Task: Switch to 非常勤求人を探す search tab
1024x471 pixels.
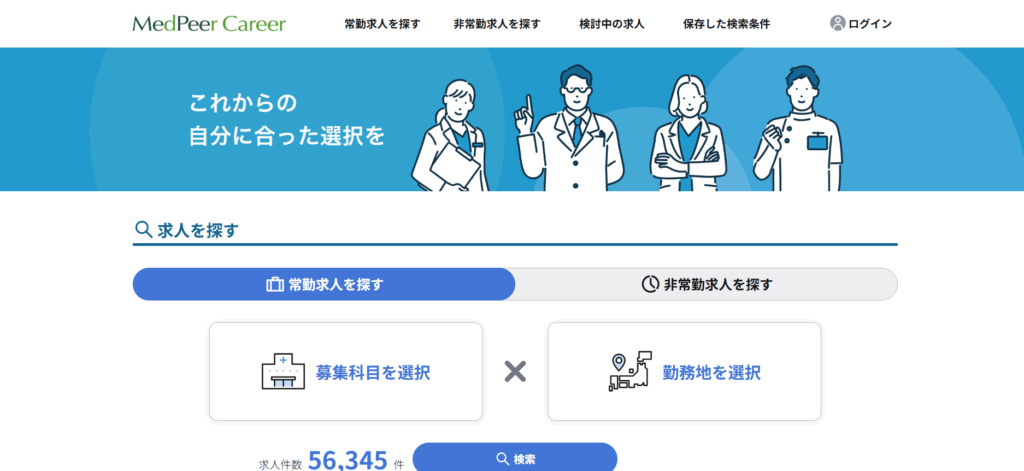Action: point(707,284)
